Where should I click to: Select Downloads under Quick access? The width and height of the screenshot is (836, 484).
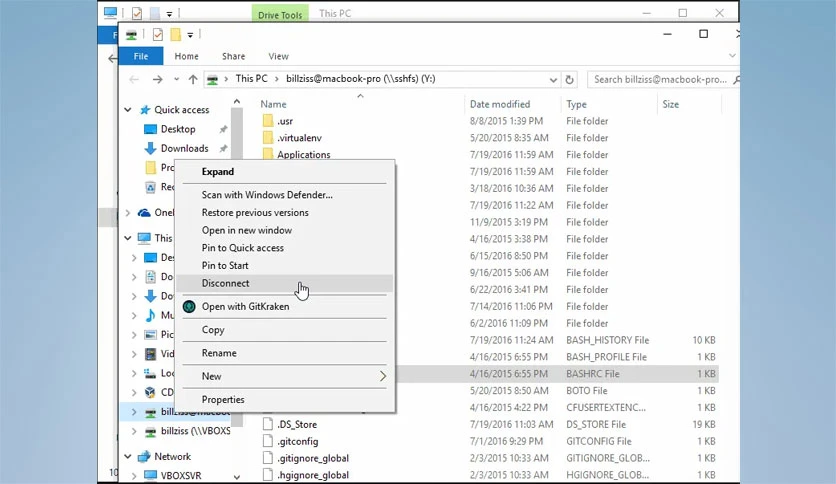184,148
